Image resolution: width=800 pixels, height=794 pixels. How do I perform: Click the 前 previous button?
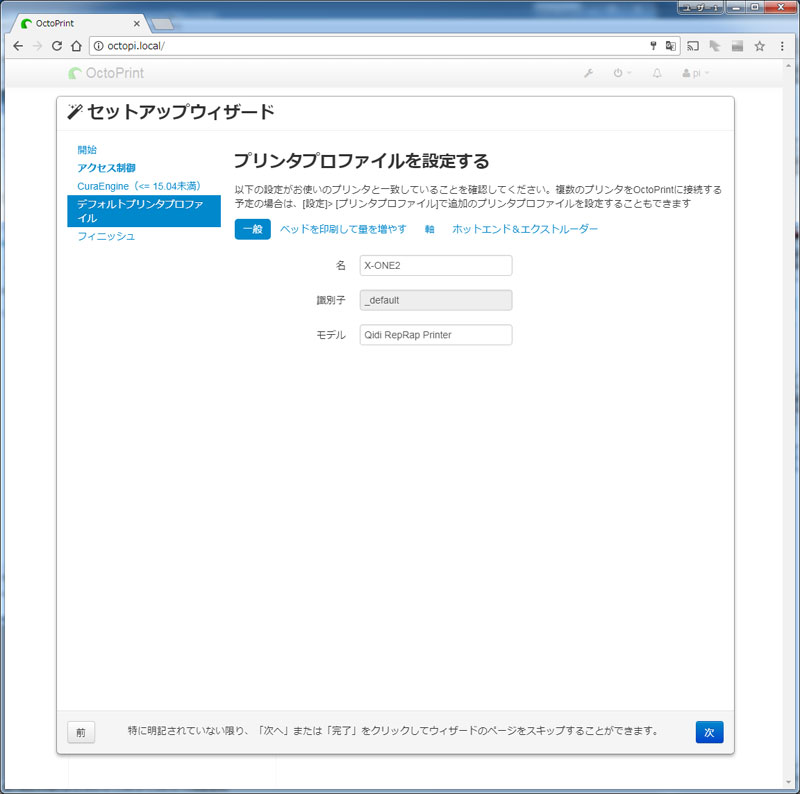81,732
